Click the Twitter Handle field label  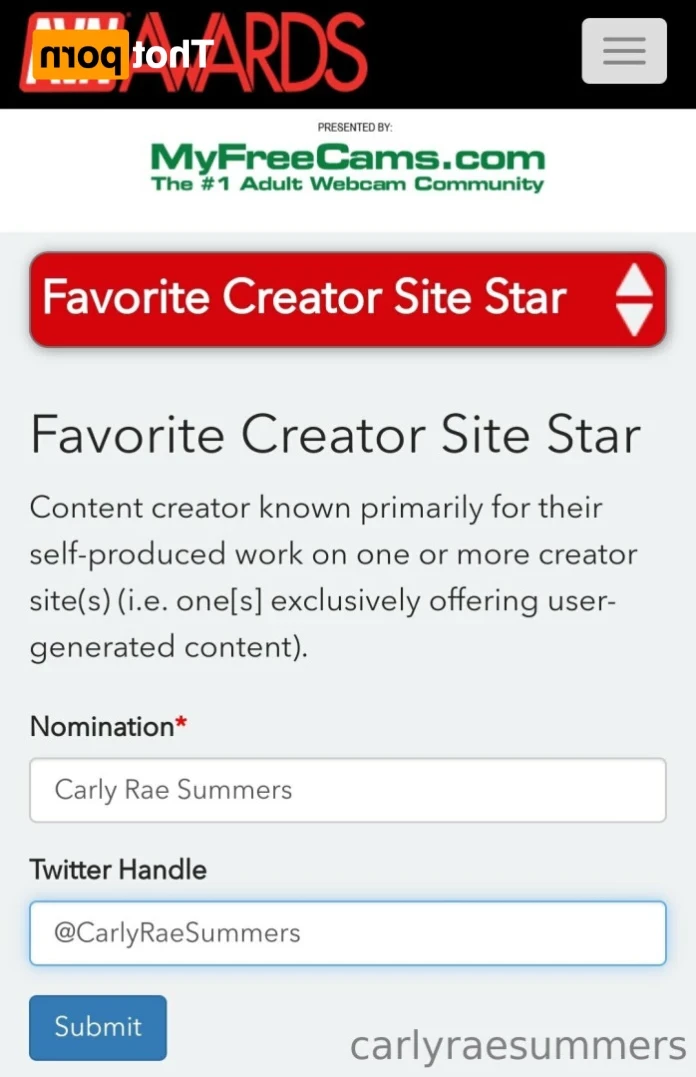[118, 870]
